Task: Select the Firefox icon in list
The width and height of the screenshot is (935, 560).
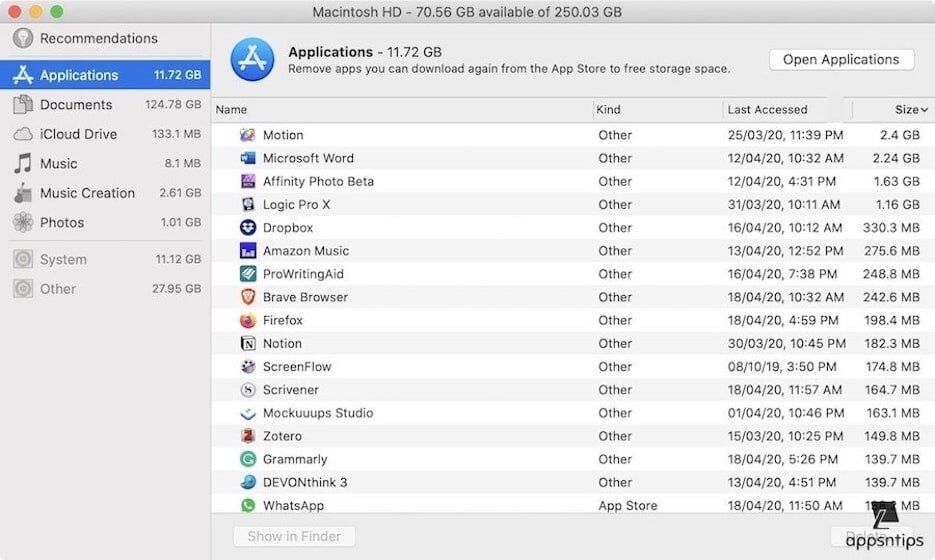Action: [x=248, y=320]
